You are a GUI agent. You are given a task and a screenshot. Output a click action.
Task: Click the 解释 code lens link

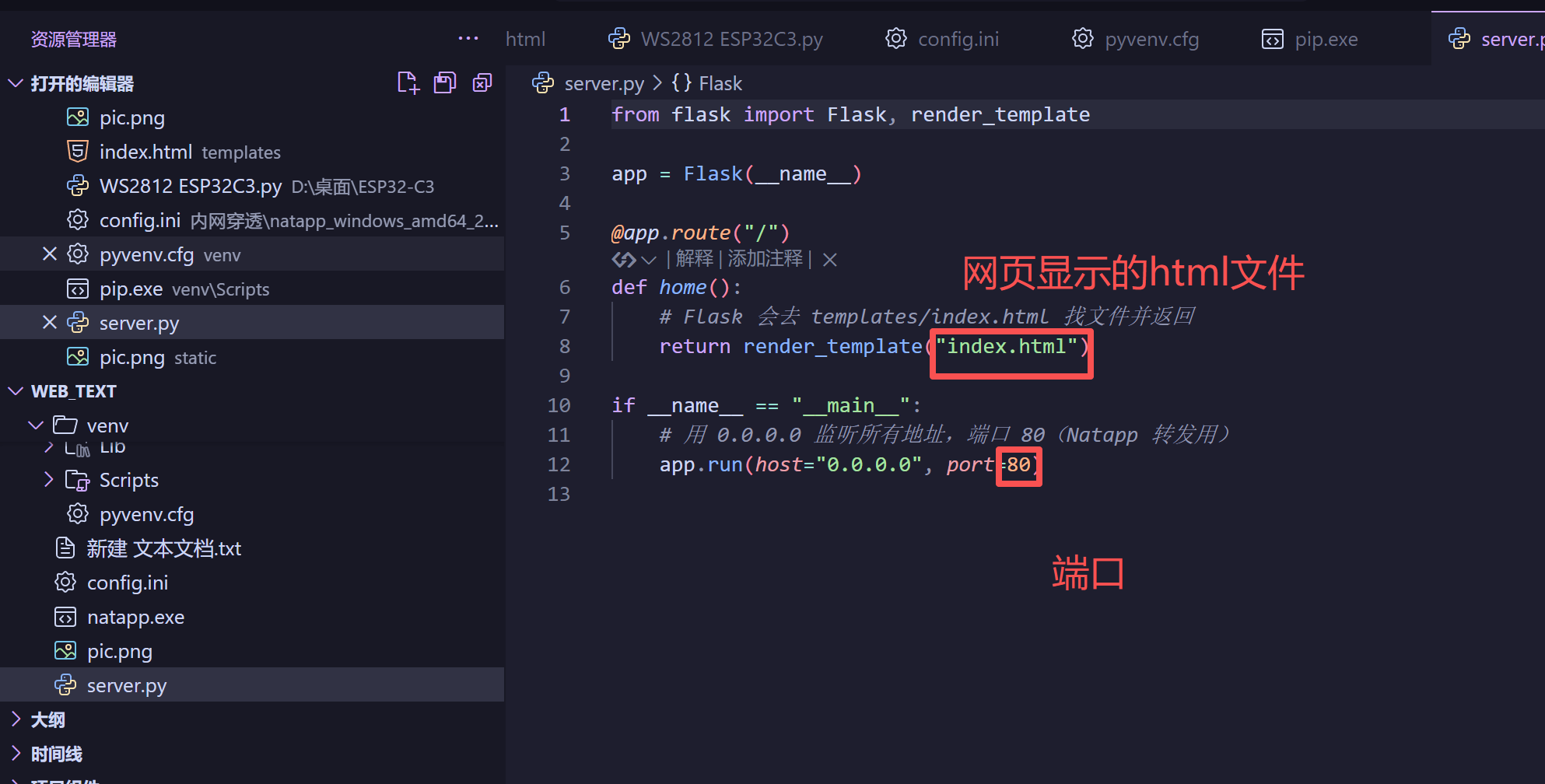[x=695, y=259]
